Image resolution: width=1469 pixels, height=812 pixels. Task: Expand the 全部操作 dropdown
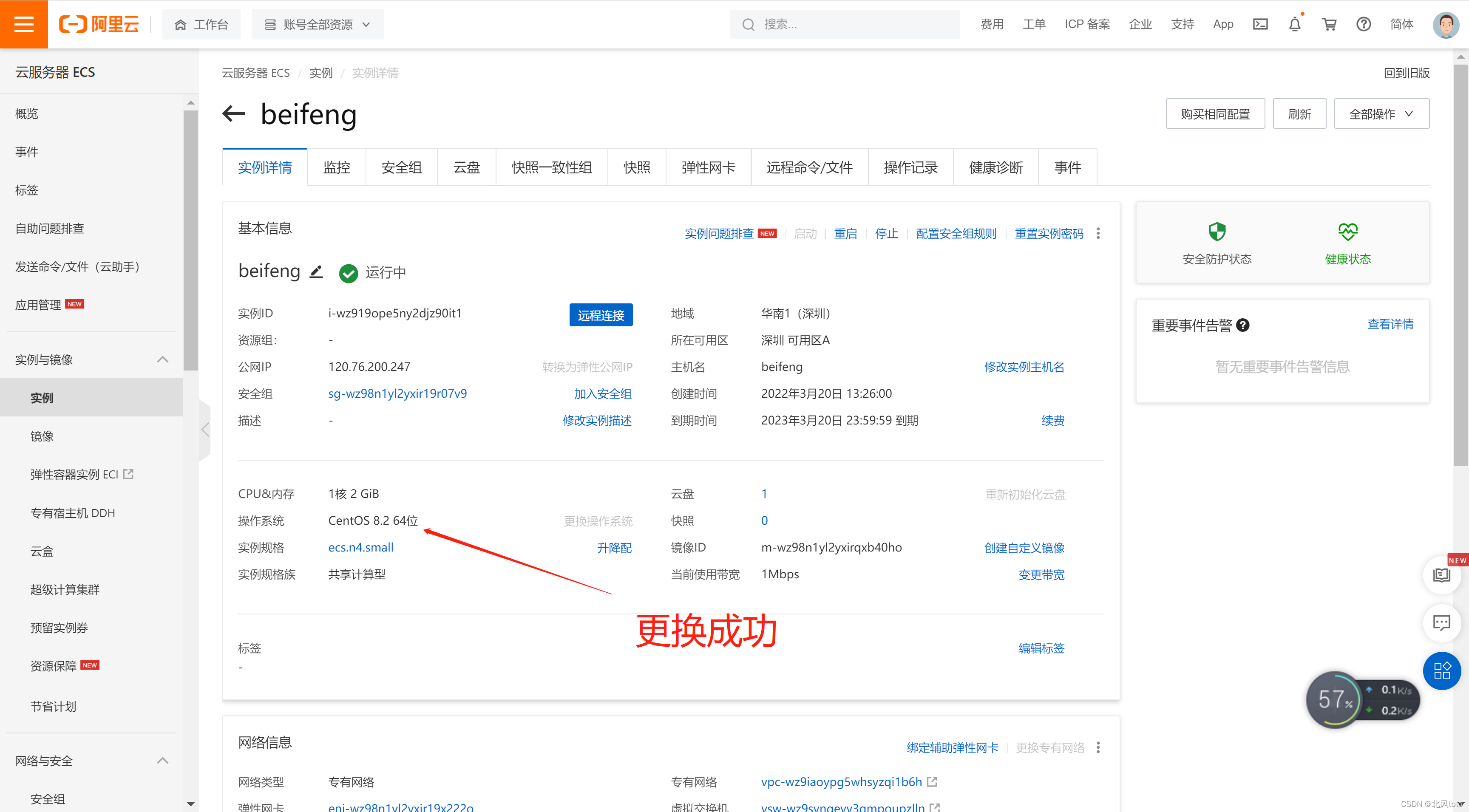point(1381,114)
